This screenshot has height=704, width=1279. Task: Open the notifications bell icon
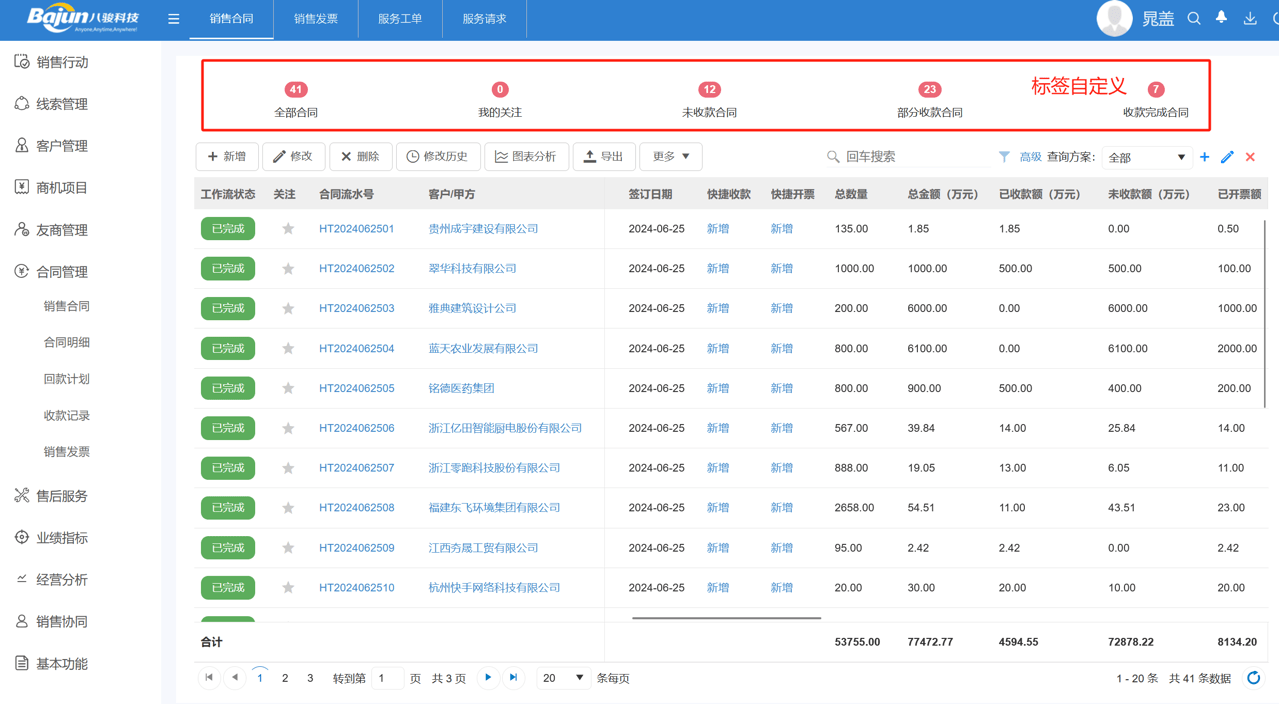tap(1221, 18)
